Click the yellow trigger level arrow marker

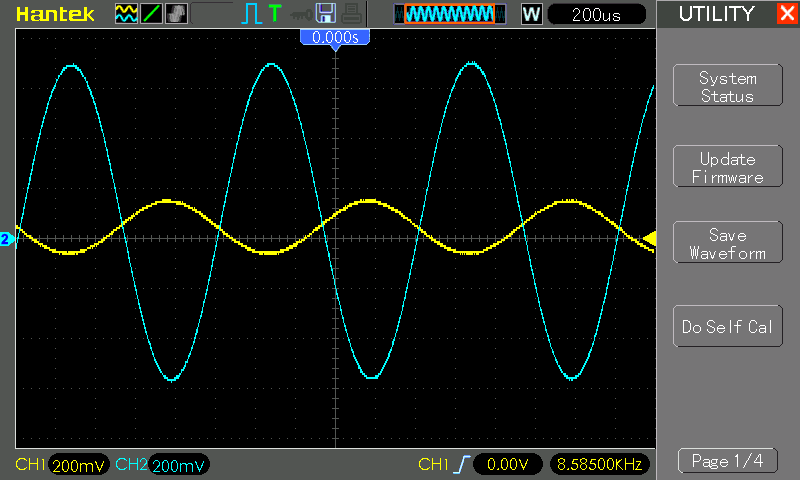coord(649,238)
